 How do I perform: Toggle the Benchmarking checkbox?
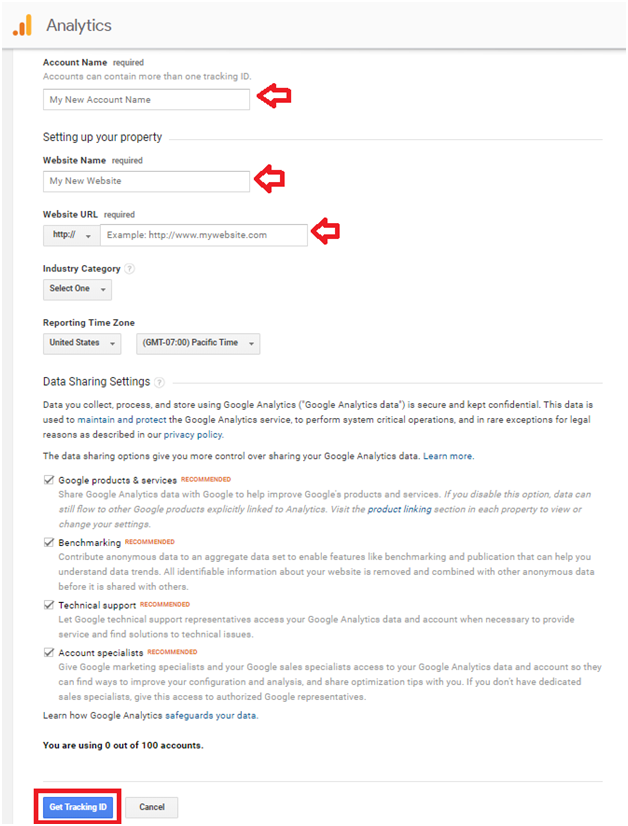49,542
